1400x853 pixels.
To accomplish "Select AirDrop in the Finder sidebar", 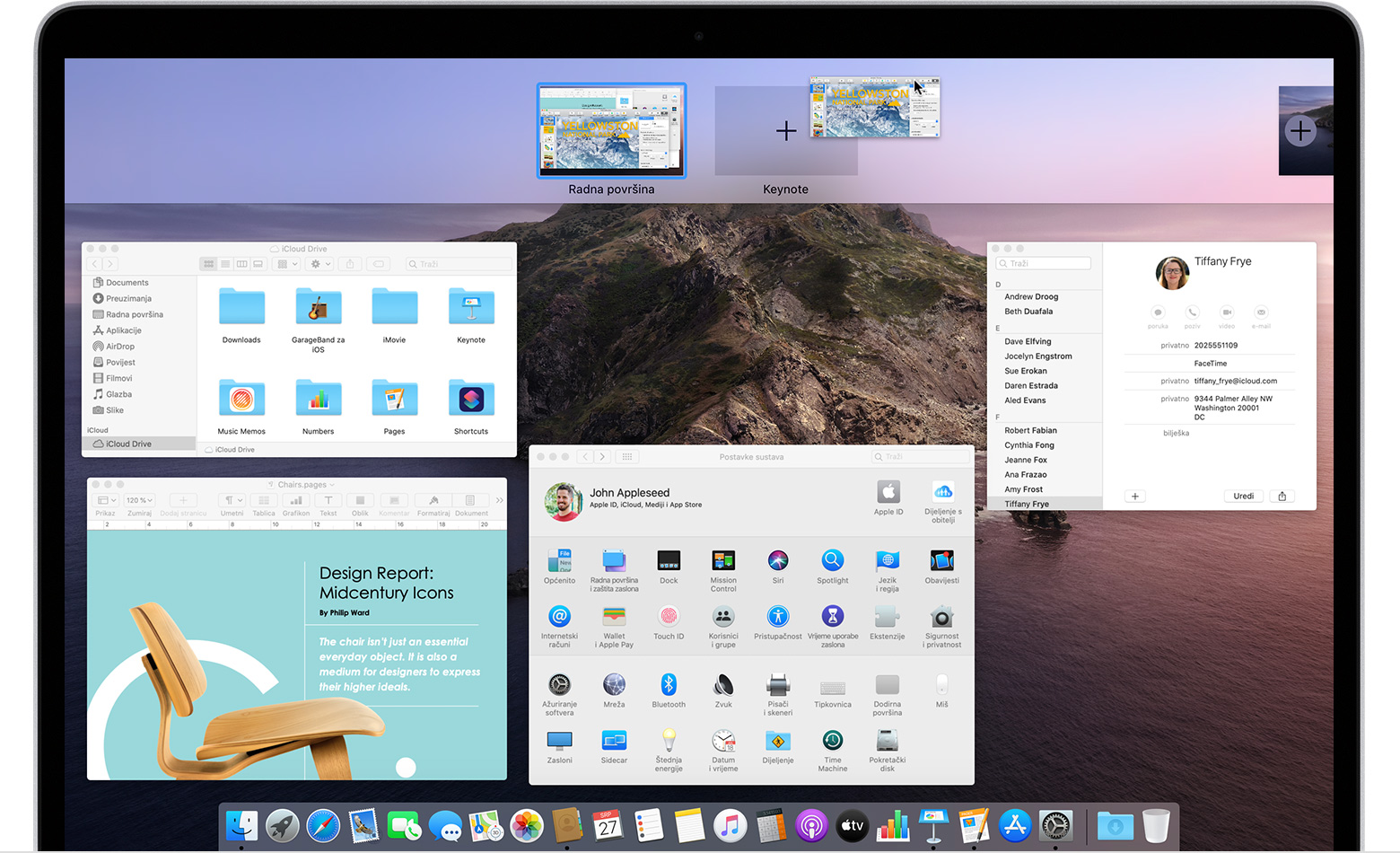I will (x=119, y=347).
